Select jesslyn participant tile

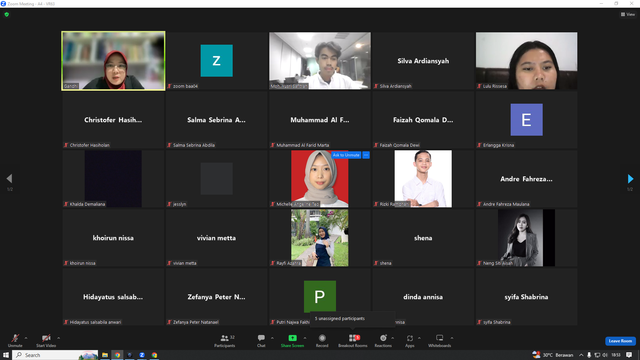(x=217, y=179)
